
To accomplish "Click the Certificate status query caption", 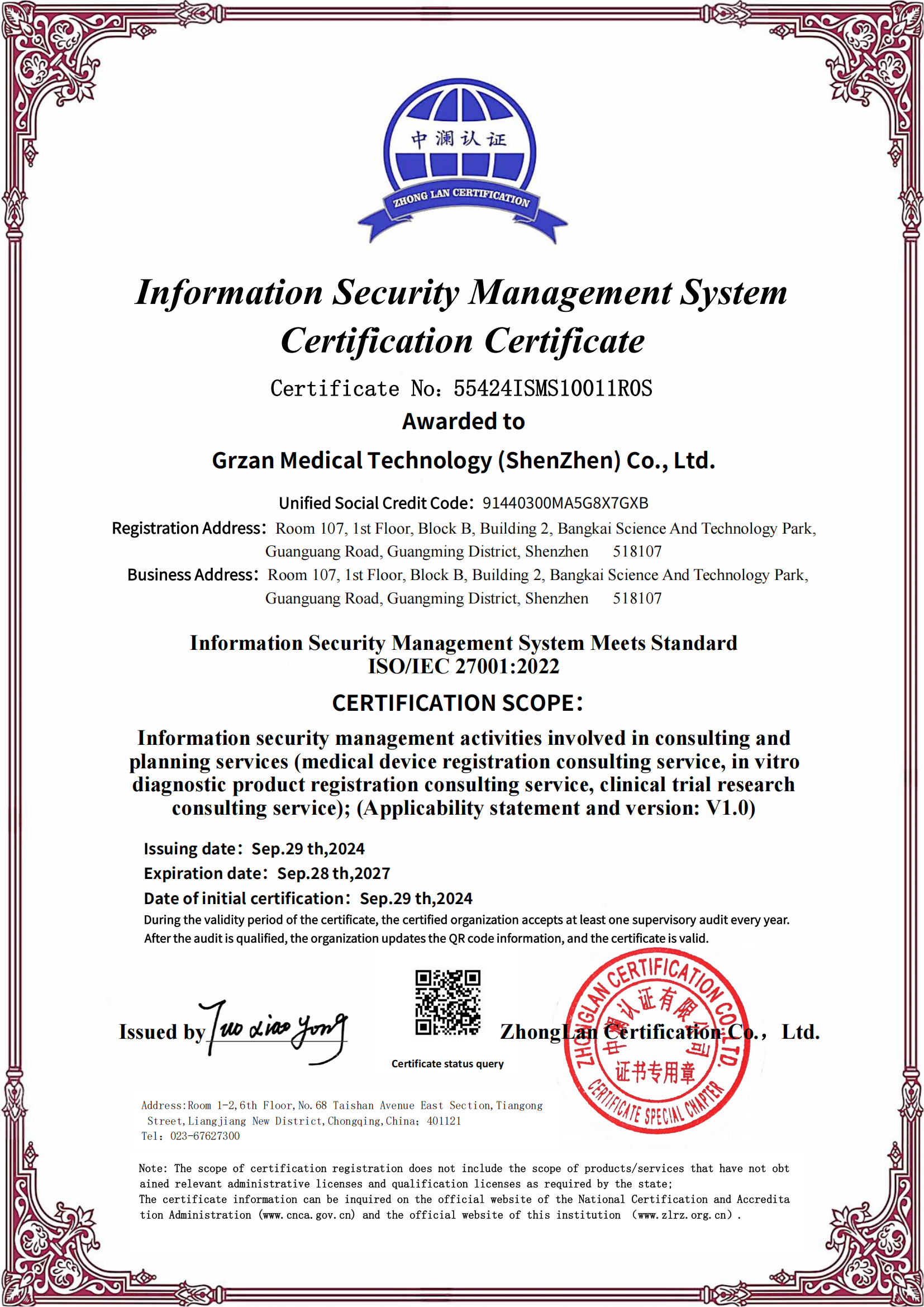I will click(447, 1064).
